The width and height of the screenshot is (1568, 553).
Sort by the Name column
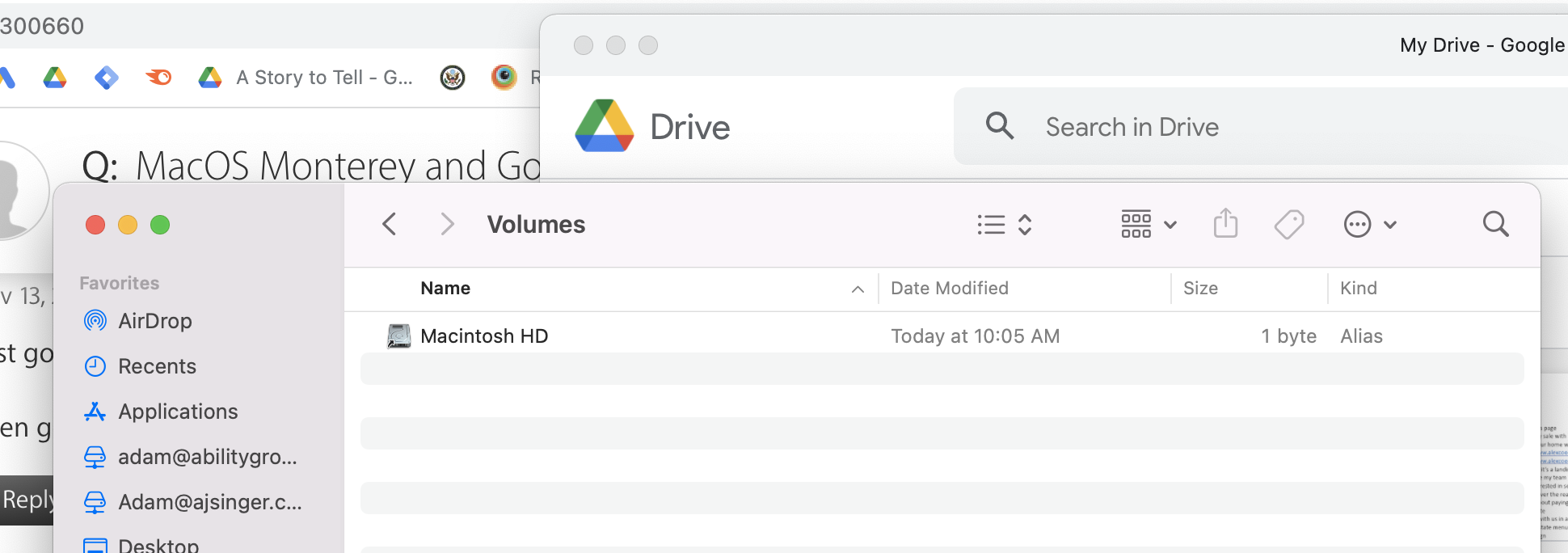(445, 289)
